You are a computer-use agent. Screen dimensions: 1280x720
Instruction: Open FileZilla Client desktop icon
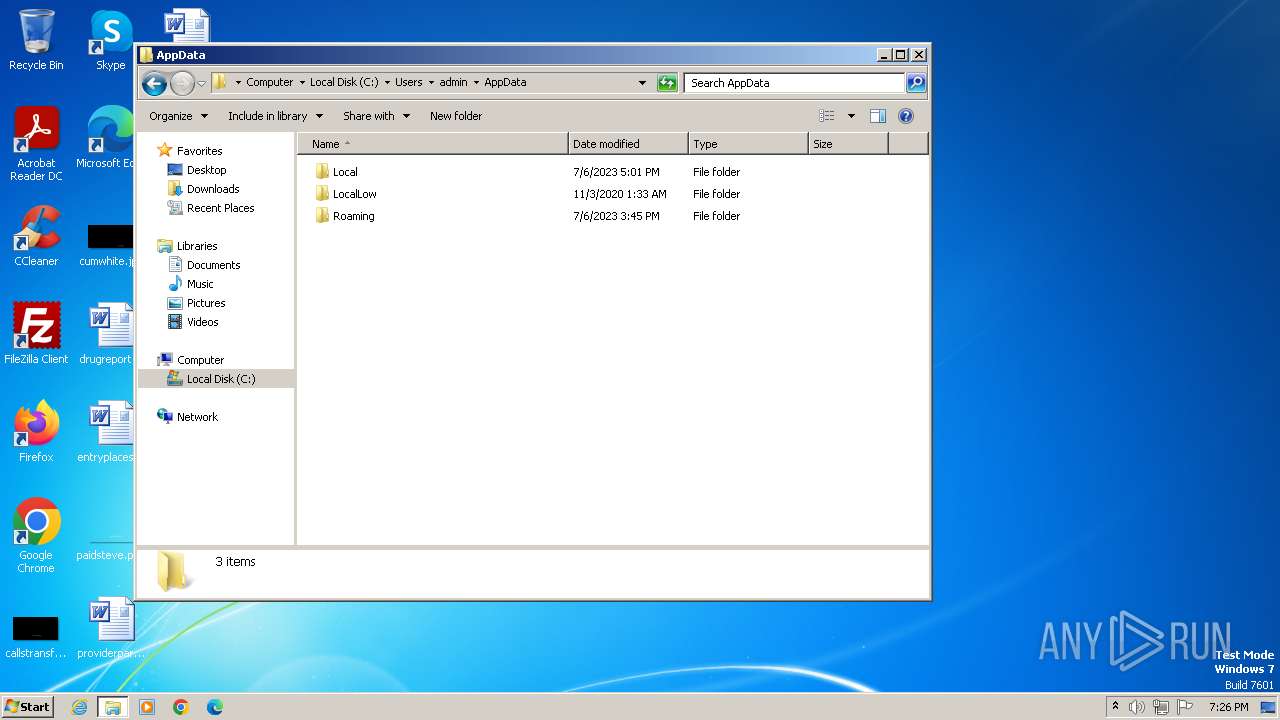point(36,333)
